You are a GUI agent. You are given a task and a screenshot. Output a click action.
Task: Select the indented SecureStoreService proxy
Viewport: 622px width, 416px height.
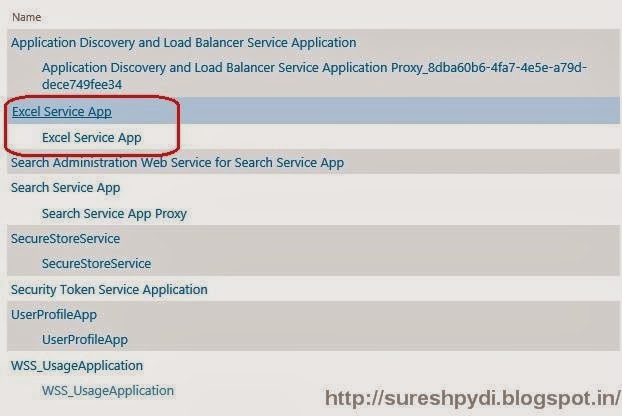tap(96, 264)
